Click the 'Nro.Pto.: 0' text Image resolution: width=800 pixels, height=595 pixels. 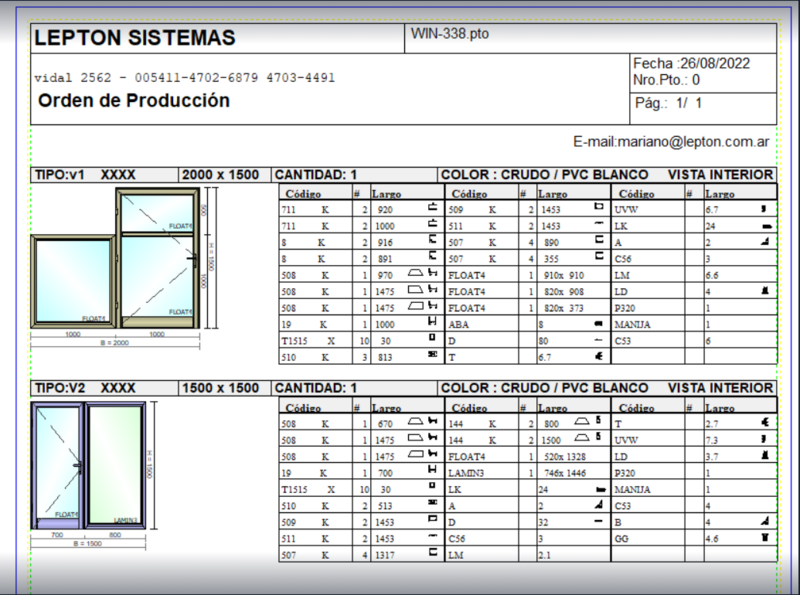click(x=666, y=80)
